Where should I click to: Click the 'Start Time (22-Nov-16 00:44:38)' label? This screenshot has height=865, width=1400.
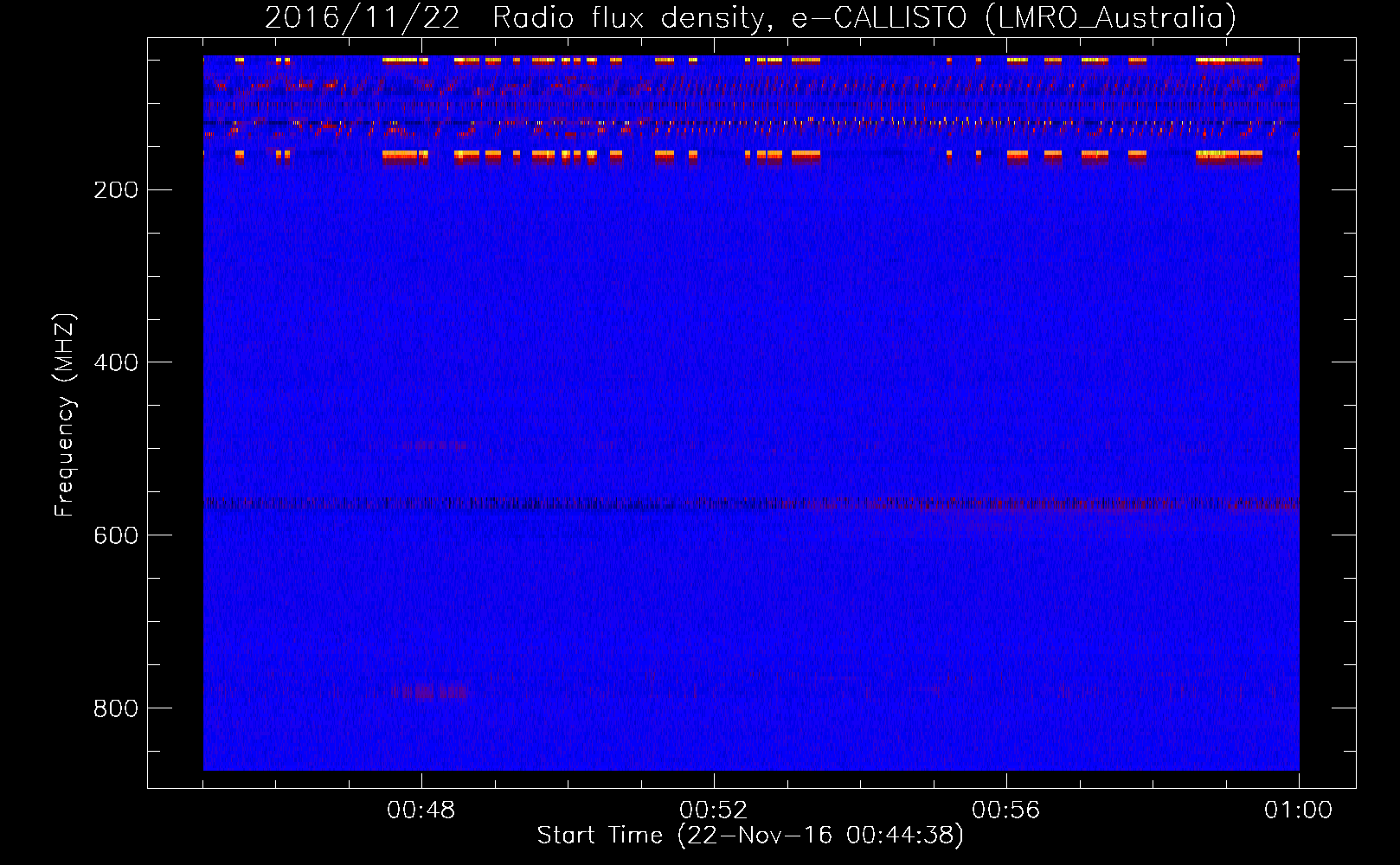point(750,836)
